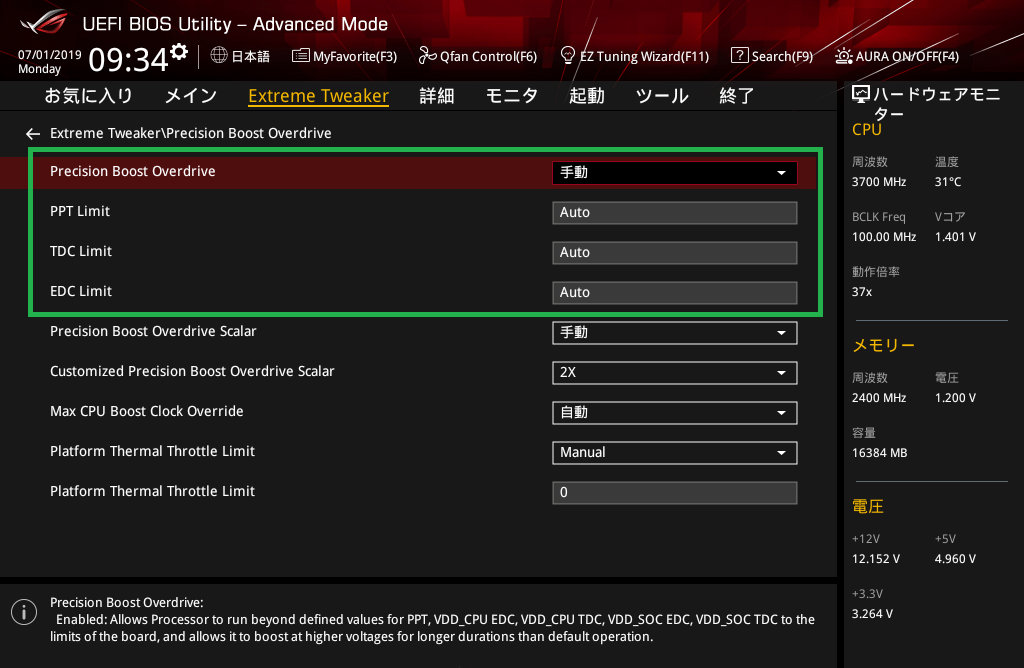
Task: Click the EDC Limit label
Action: [x=81, y=291]
